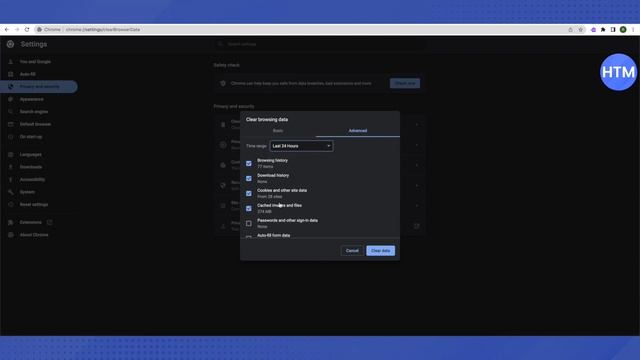Expand the fourth Privacy row's right arrow
The height and width of the screenshot is (360, 640).
point(417,186)
